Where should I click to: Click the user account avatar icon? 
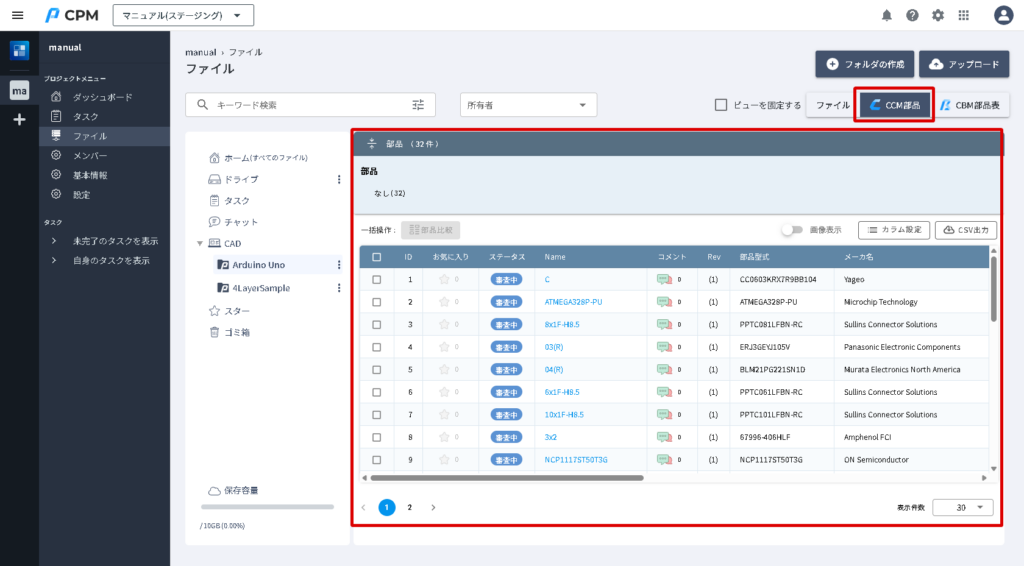pos(1003,15)
